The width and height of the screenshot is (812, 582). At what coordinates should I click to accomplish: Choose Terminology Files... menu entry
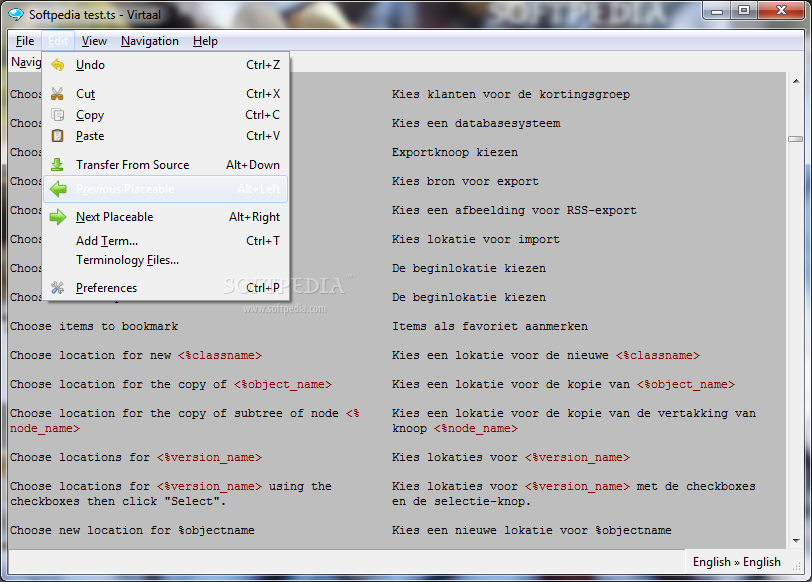click(x=166, y=260)
